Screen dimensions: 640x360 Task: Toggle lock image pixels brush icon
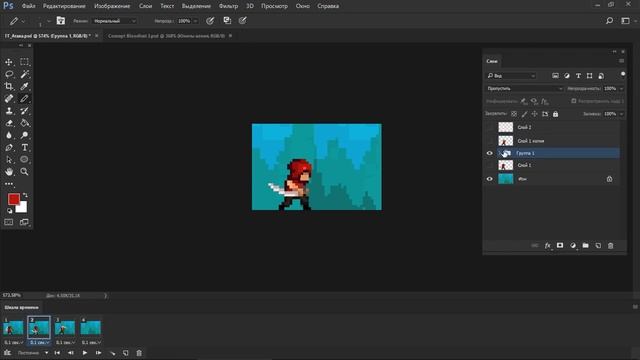click(524, 114)
